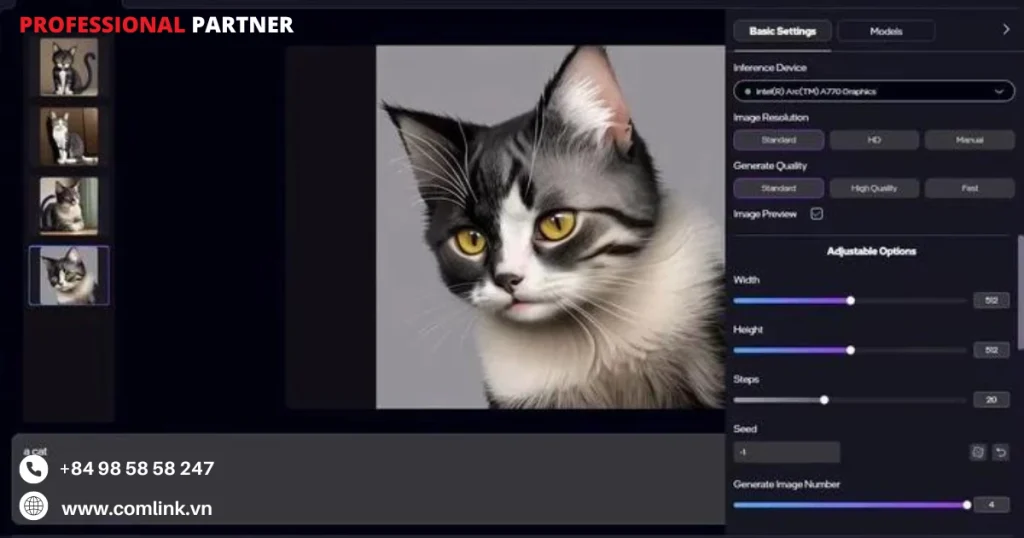Viewport: 1024px width, 538px height.
Task: Select Manual image resolution
Action: (969, 140)
